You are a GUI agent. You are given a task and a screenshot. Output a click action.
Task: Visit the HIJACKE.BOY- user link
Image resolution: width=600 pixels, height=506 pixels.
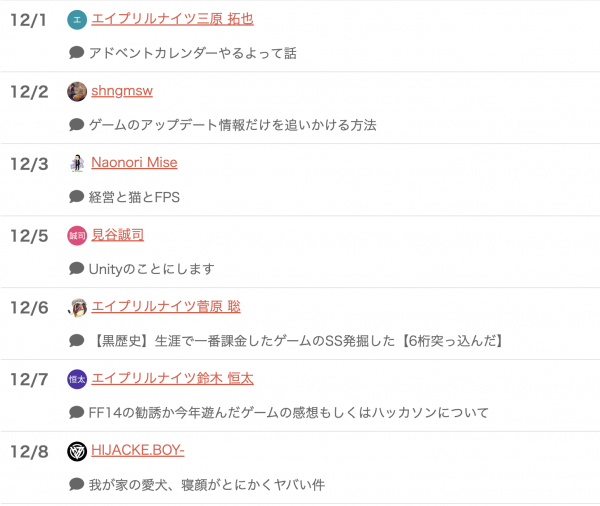138,451
